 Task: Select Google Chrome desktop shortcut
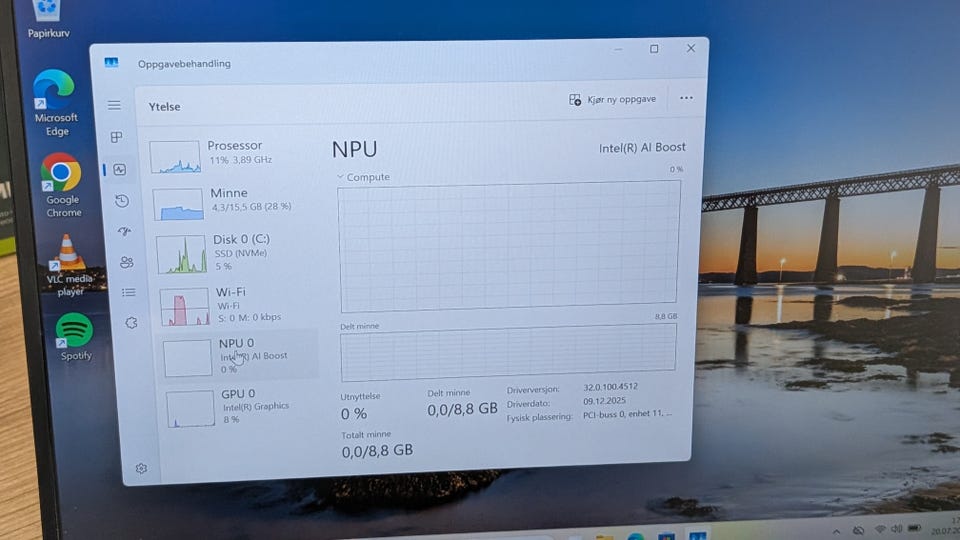(x=62, y=185)
